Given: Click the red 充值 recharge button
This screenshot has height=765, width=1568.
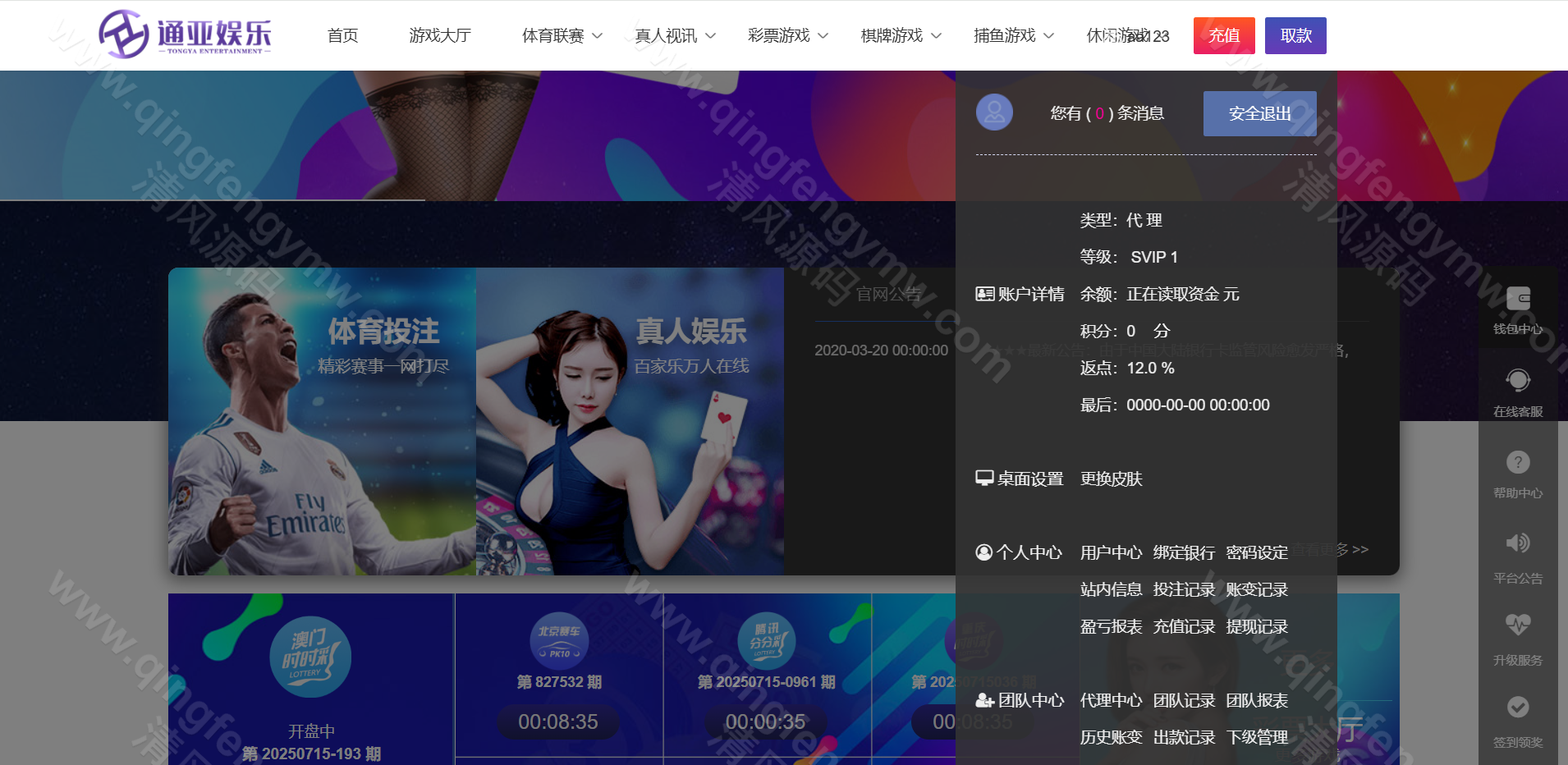Looking at the screenshot, I should [x=1224, y=36].
